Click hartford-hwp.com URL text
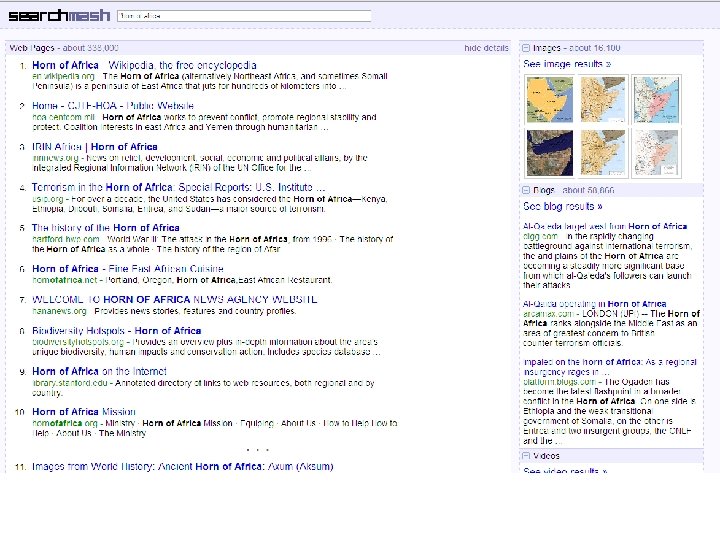 [66, 239]
